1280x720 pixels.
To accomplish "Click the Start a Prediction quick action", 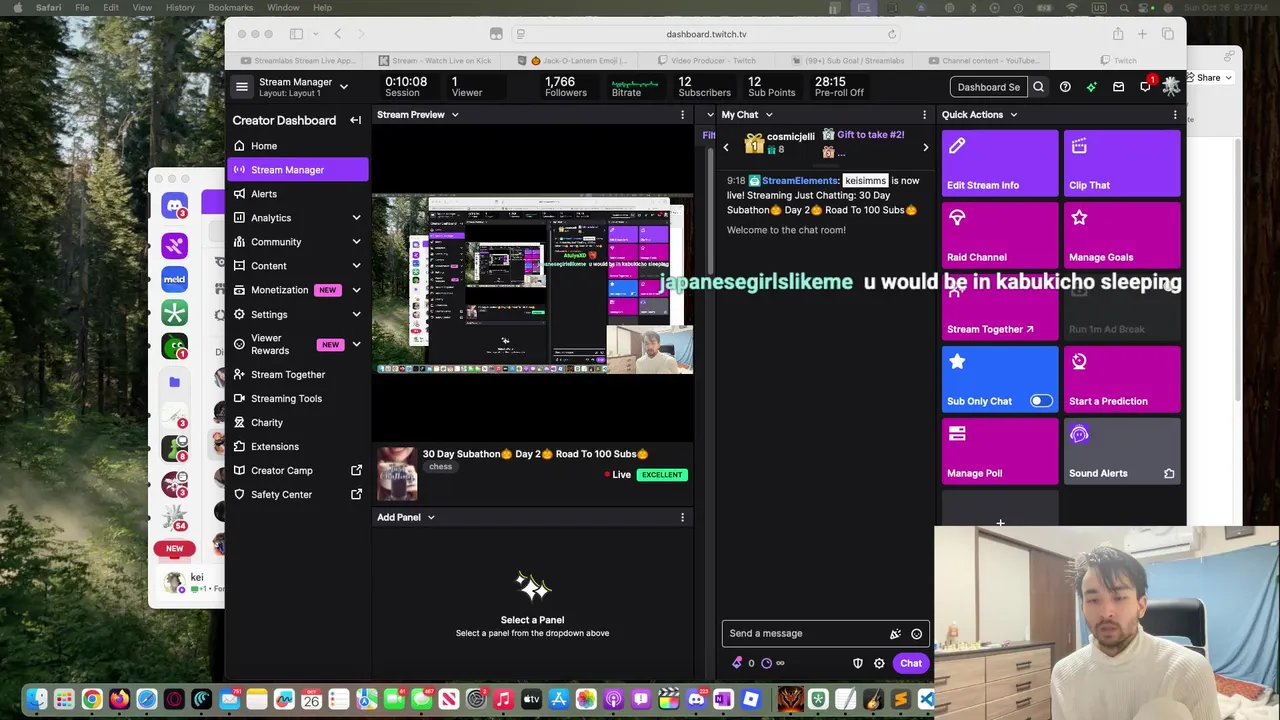I will coord(1122,378).
